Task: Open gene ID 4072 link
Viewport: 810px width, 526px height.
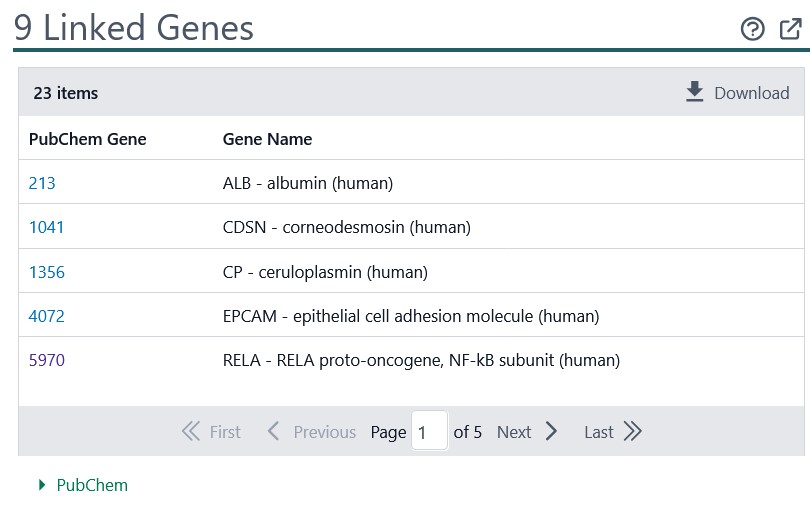Action: pos(46,316)
